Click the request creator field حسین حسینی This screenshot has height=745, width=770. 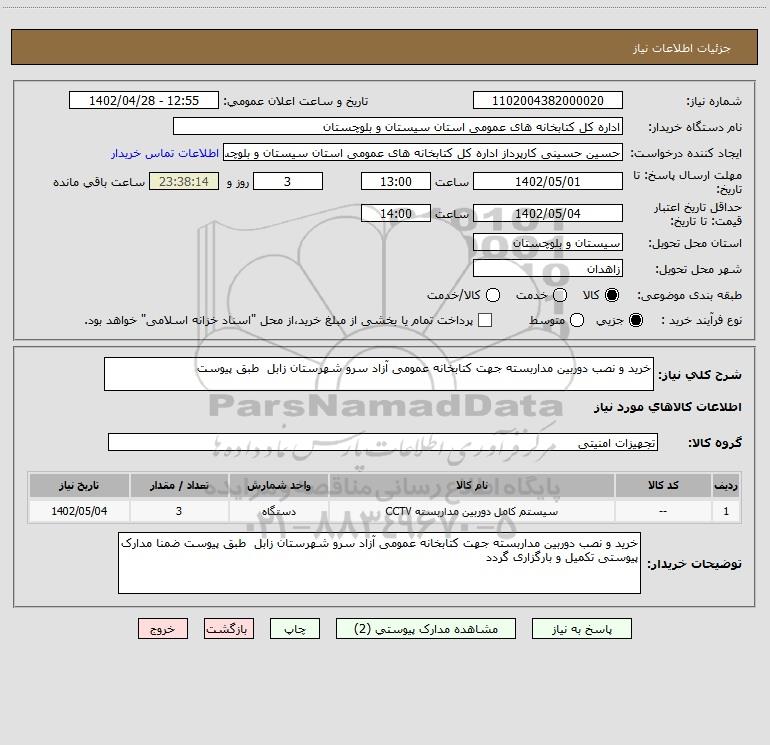point(423,152)
